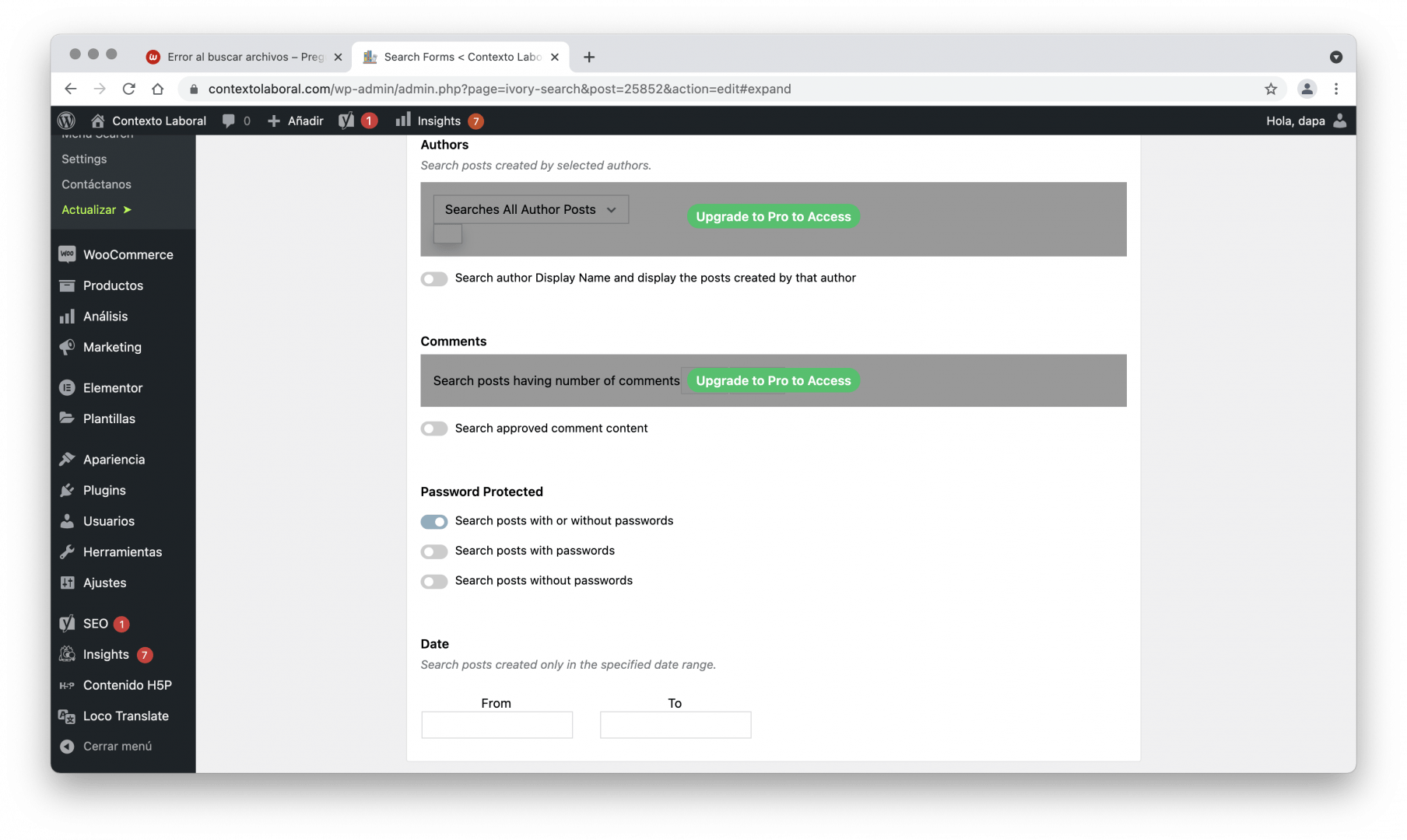Open Análisis in the sidebar
This screenshot has height=840, width=1407.
[x=123, y=316]
